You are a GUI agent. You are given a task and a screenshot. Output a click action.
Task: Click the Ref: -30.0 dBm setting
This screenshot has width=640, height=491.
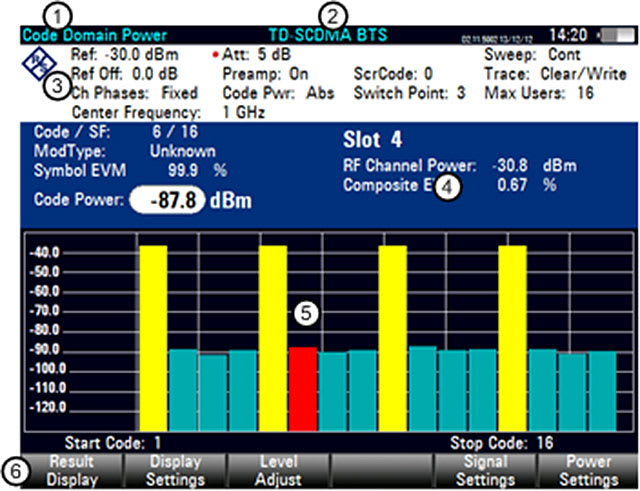coord(125,54)
